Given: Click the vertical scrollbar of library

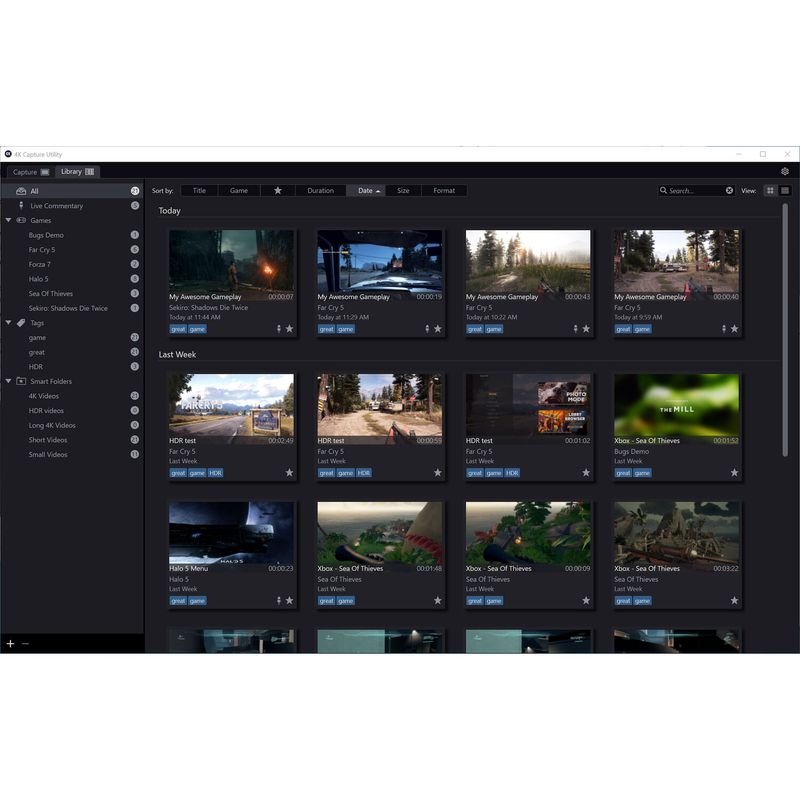Looking at the screenshot, I should tap(785, 330).
